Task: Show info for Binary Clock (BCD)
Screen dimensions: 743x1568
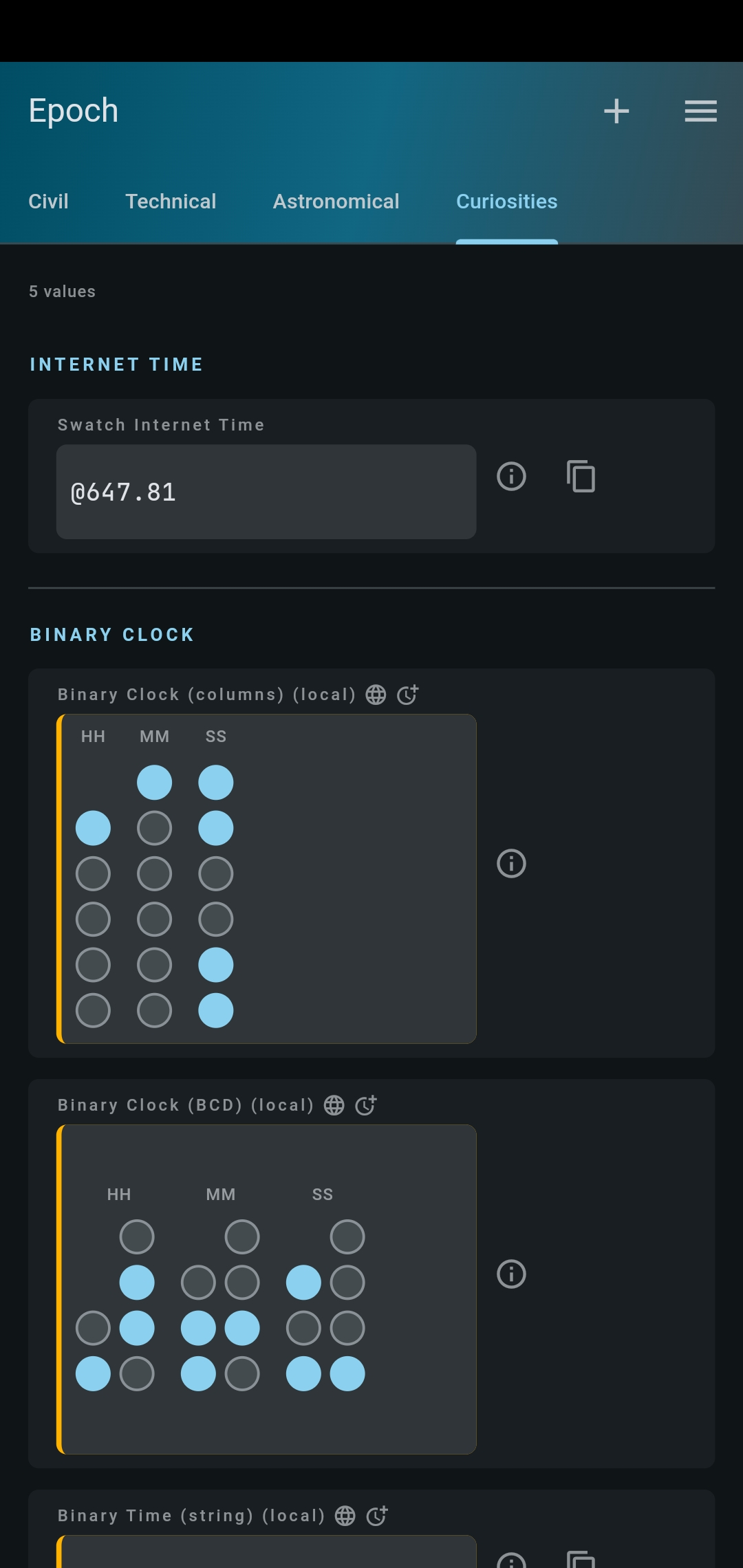Action: pyautogui.click(x=511, y=1274)
